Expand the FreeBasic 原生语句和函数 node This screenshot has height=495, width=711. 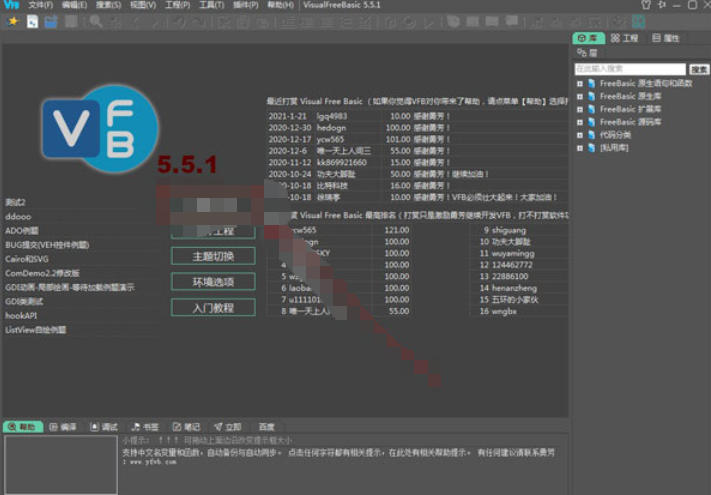(x=580, y=83)
